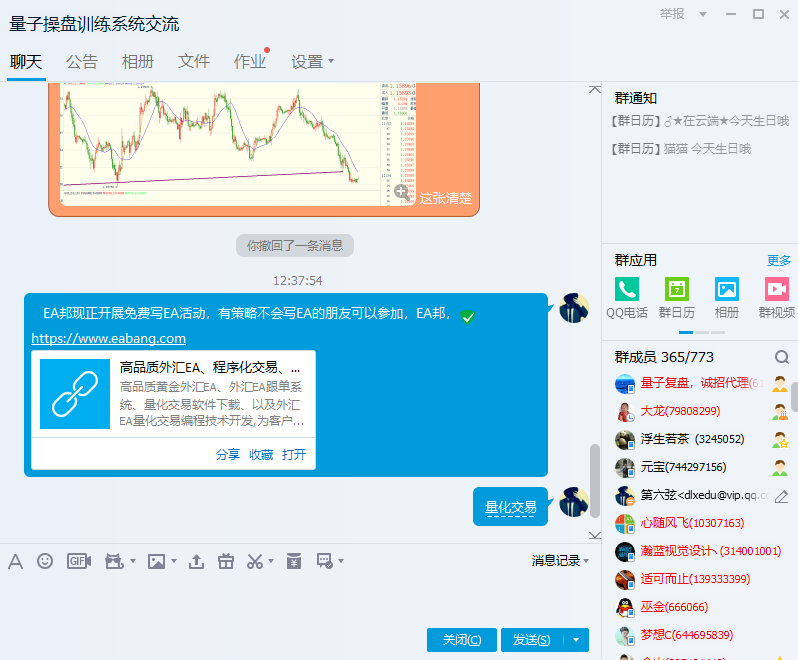Click chat scrollbar down arrow
Image resolution: width=798 pixels, height=660 pixels.
click(594, 535)
